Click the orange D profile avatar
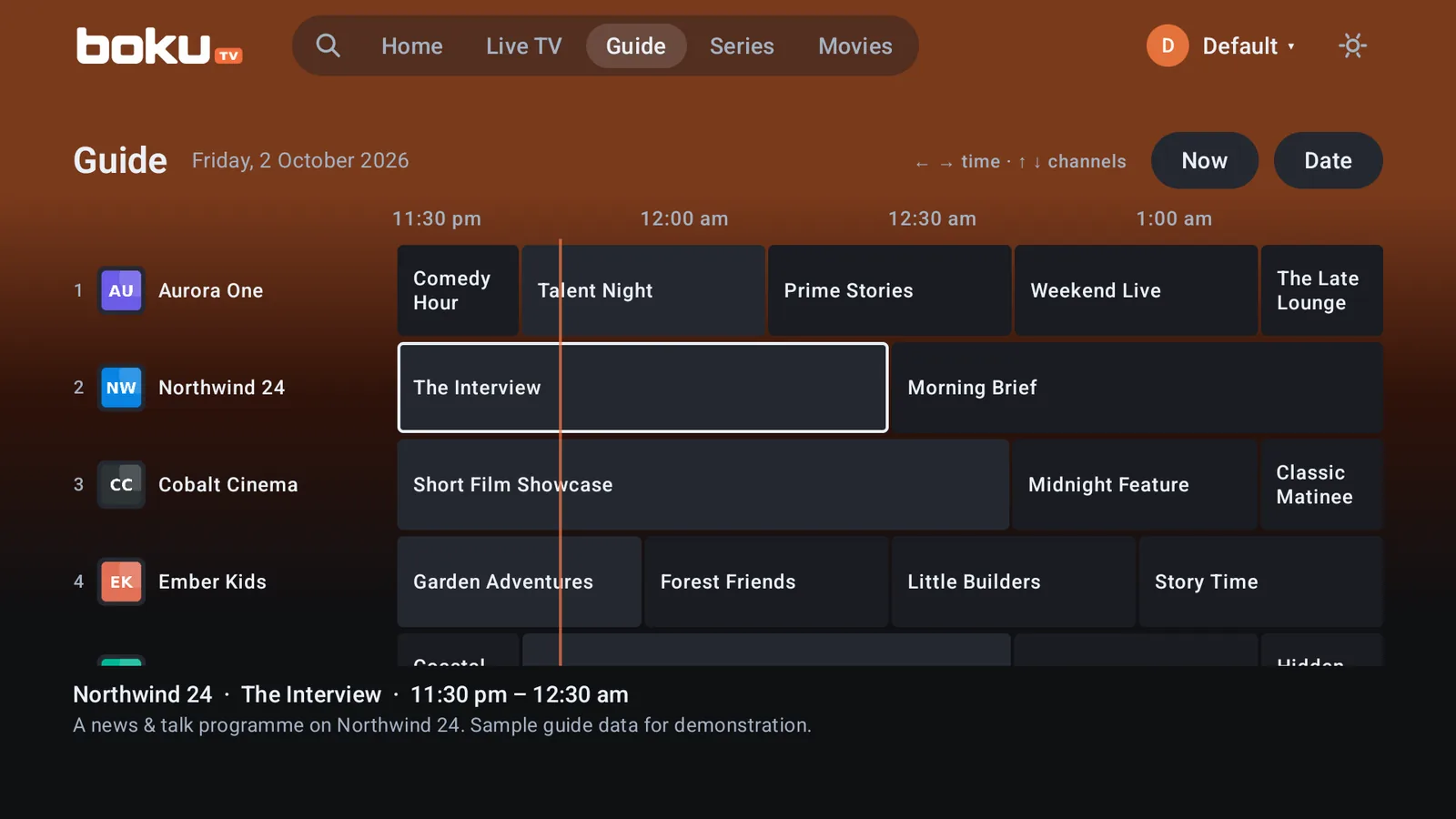Viewport: 1456px width, 819px height. click(x=1168, y=45)
